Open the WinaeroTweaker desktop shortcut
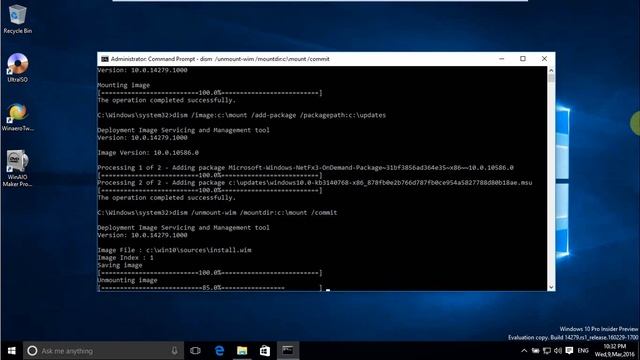640x360 pixels. [x=17, y=117]
